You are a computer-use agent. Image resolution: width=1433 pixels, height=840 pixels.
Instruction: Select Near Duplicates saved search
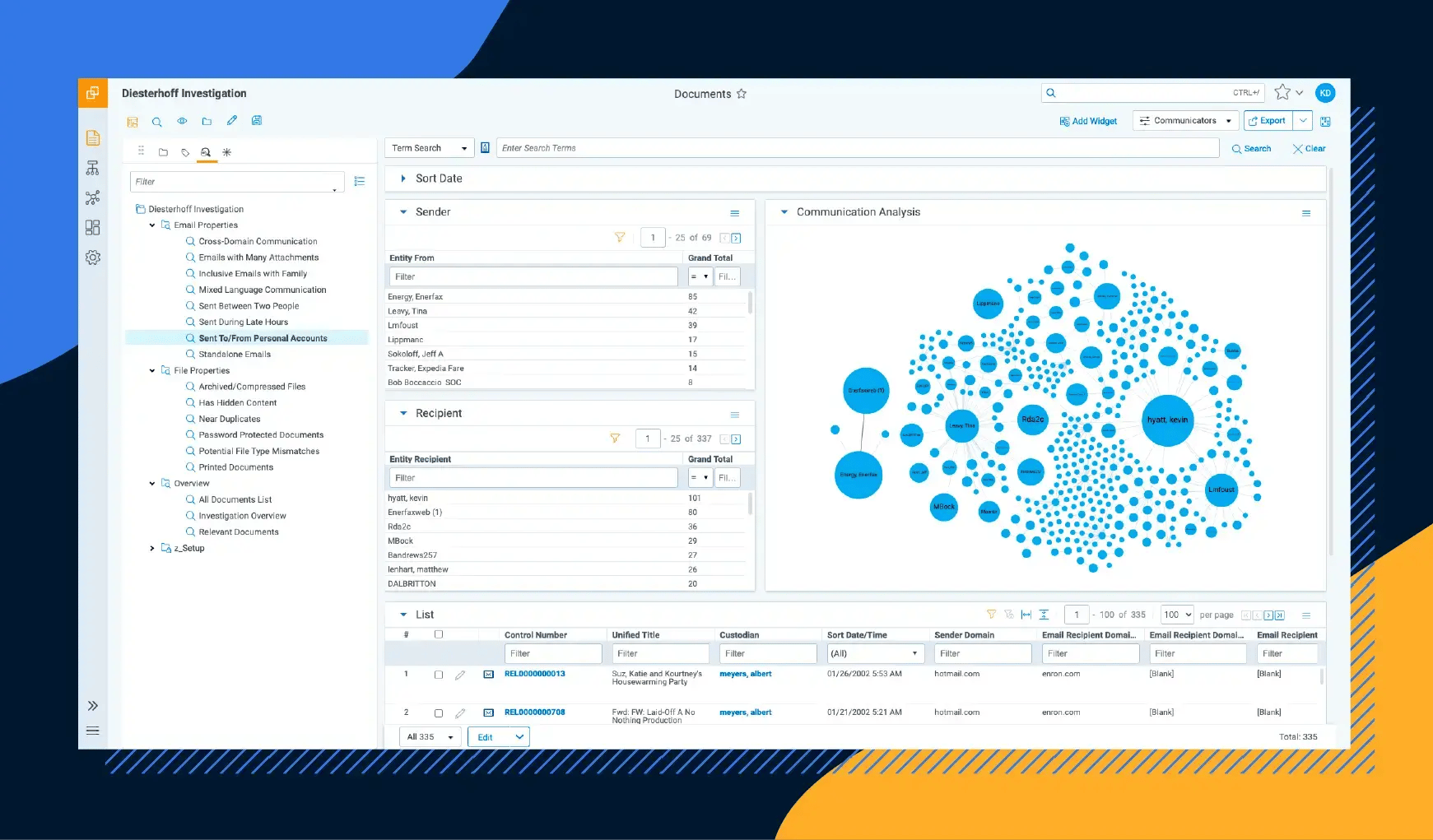point(229,419)
